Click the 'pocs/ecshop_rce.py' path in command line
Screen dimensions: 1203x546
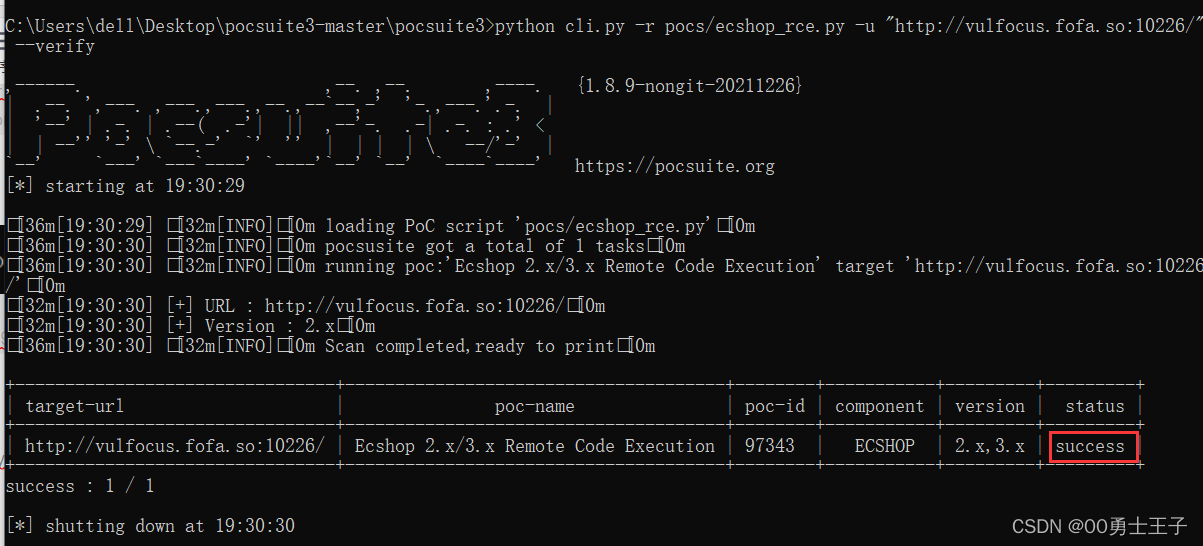tap(756, 26)
